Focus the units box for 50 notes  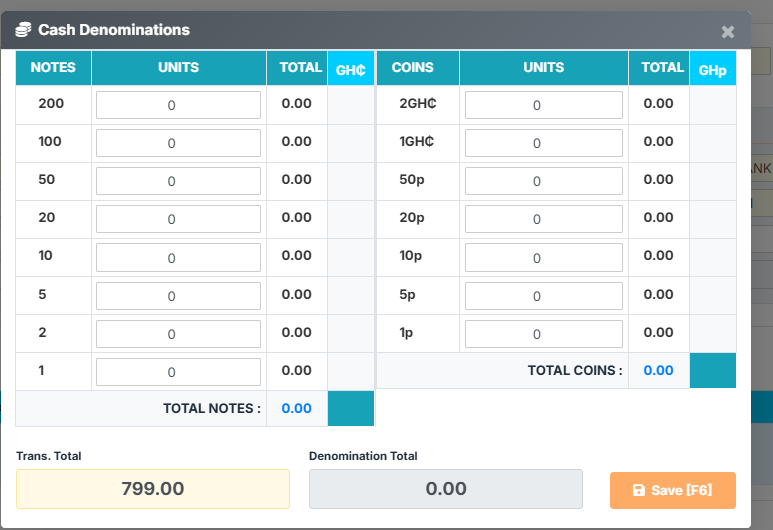[178, 181]
